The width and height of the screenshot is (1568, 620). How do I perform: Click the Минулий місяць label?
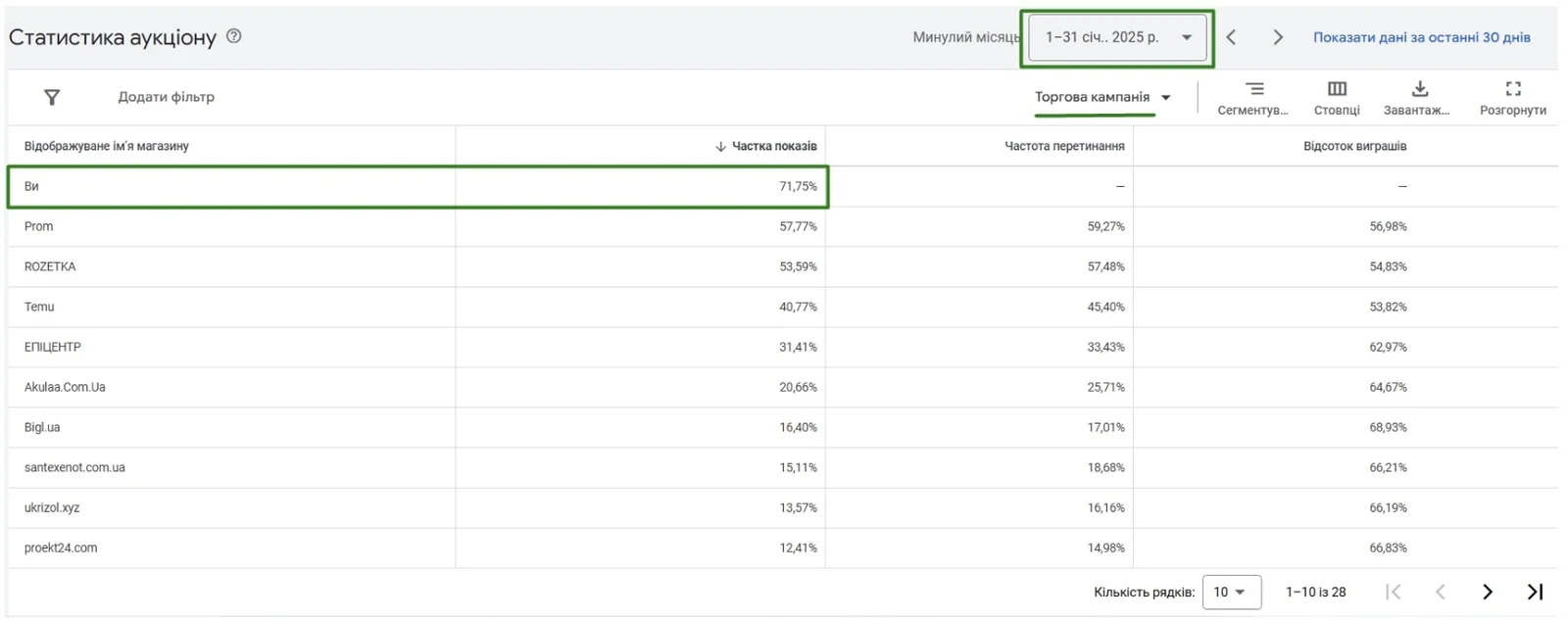coord(966,37)
